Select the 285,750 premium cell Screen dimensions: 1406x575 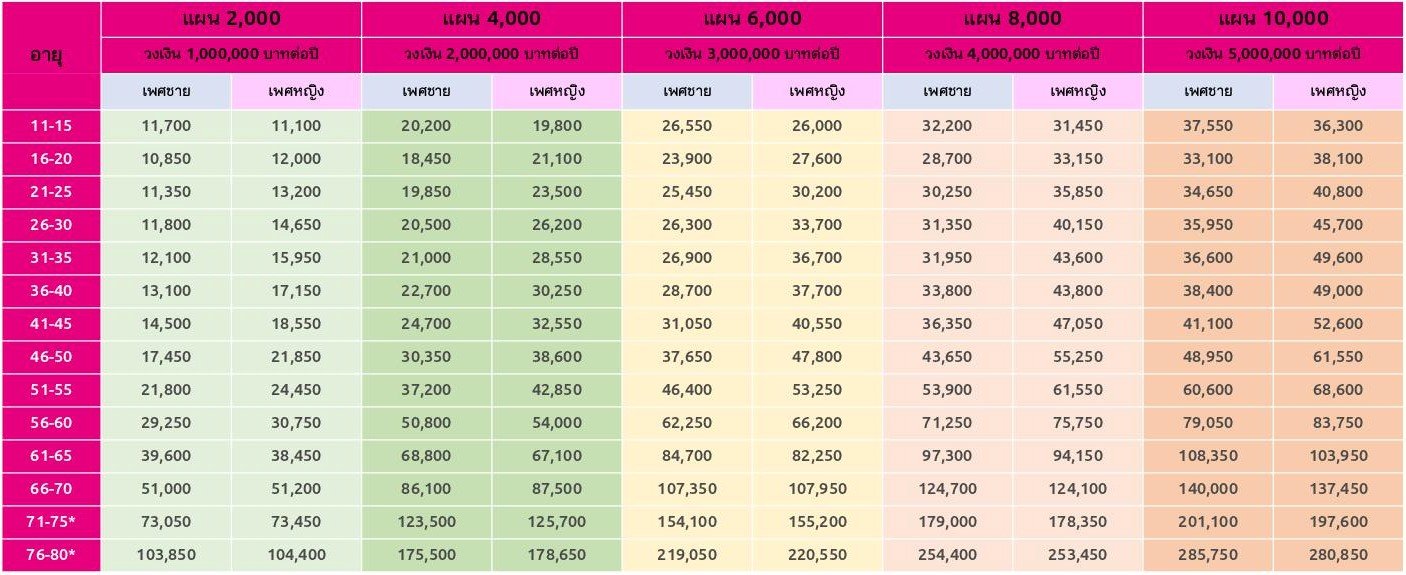(x=1208, y=554)
